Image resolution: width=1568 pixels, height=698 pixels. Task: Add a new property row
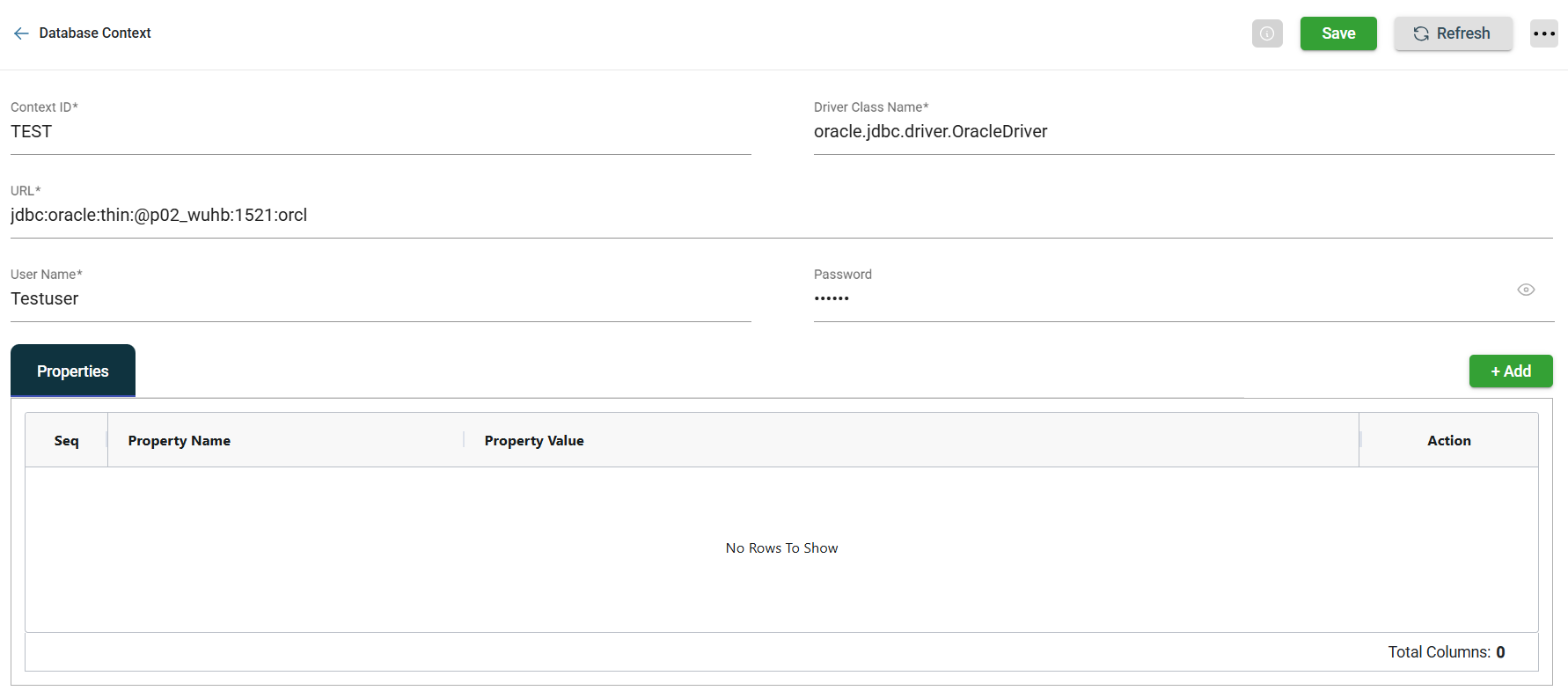(1510, 371)
